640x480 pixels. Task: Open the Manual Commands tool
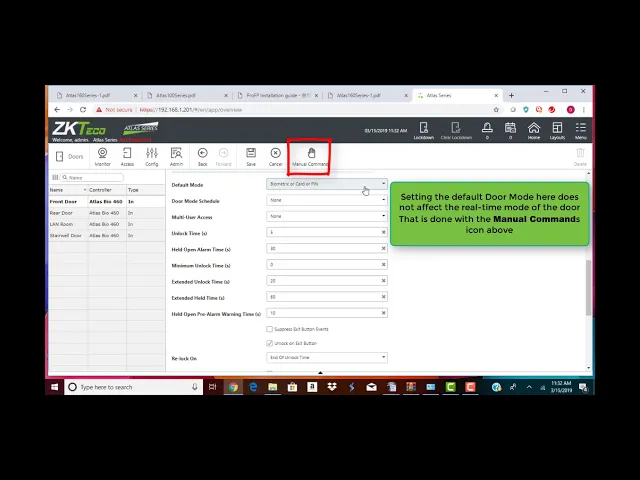click(x=310, y=156)
